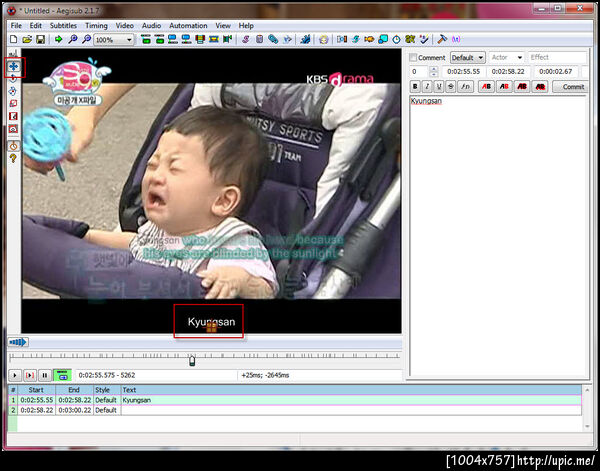
Task: Click the layer number stepper arrows
Action: pyautogui.click(x=433, y=72)
